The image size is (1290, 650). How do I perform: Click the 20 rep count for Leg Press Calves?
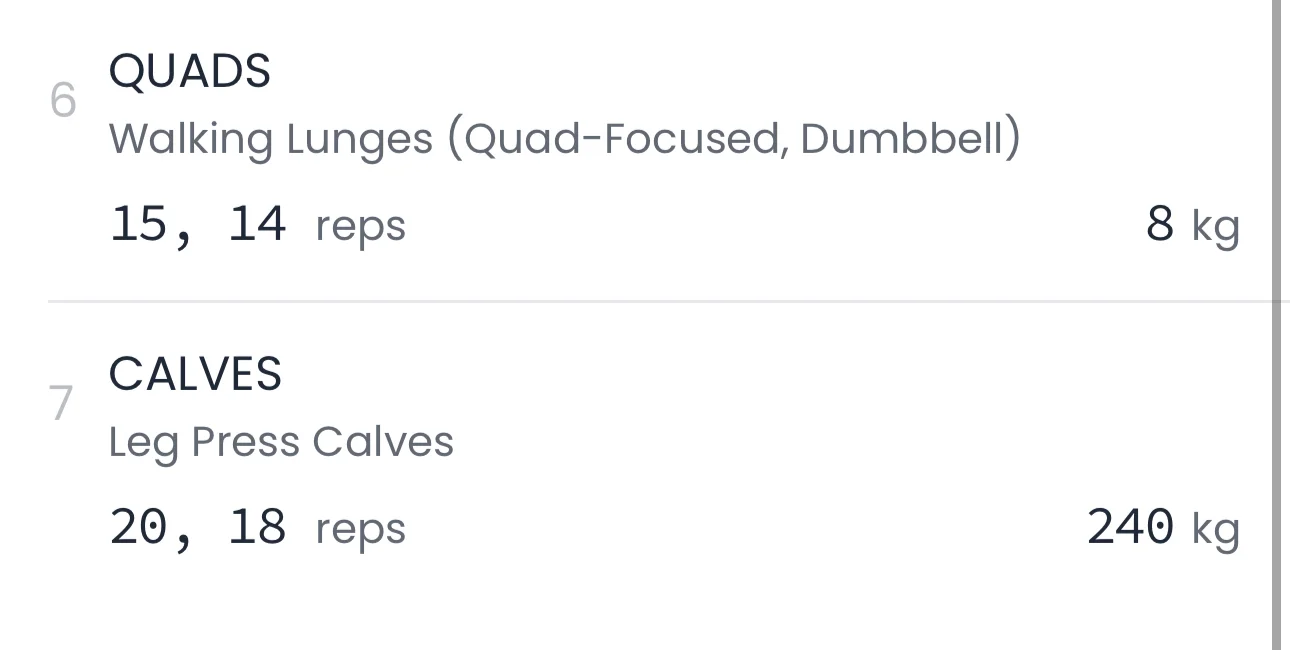pyautogui.click(x=138, y=527)
